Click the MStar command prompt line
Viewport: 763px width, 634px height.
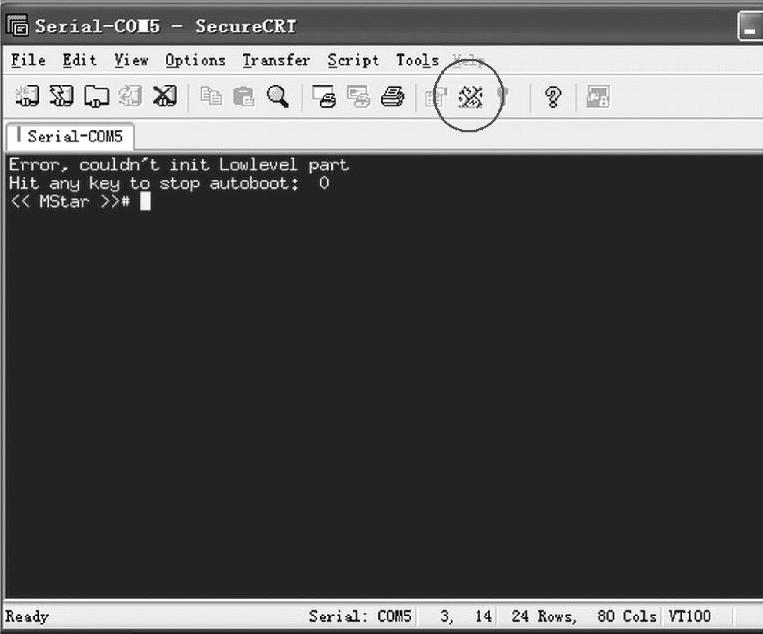(x=80, y=201)
